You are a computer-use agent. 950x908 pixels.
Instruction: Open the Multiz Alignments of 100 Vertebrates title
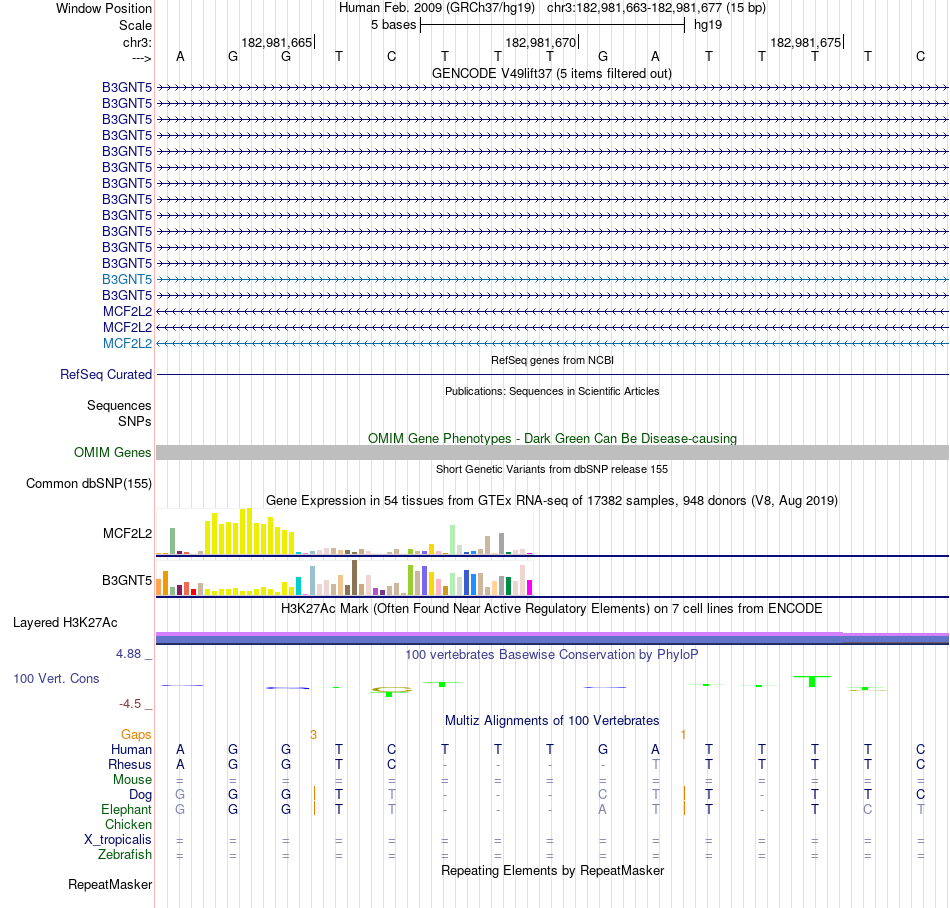(x=552, y=720)
